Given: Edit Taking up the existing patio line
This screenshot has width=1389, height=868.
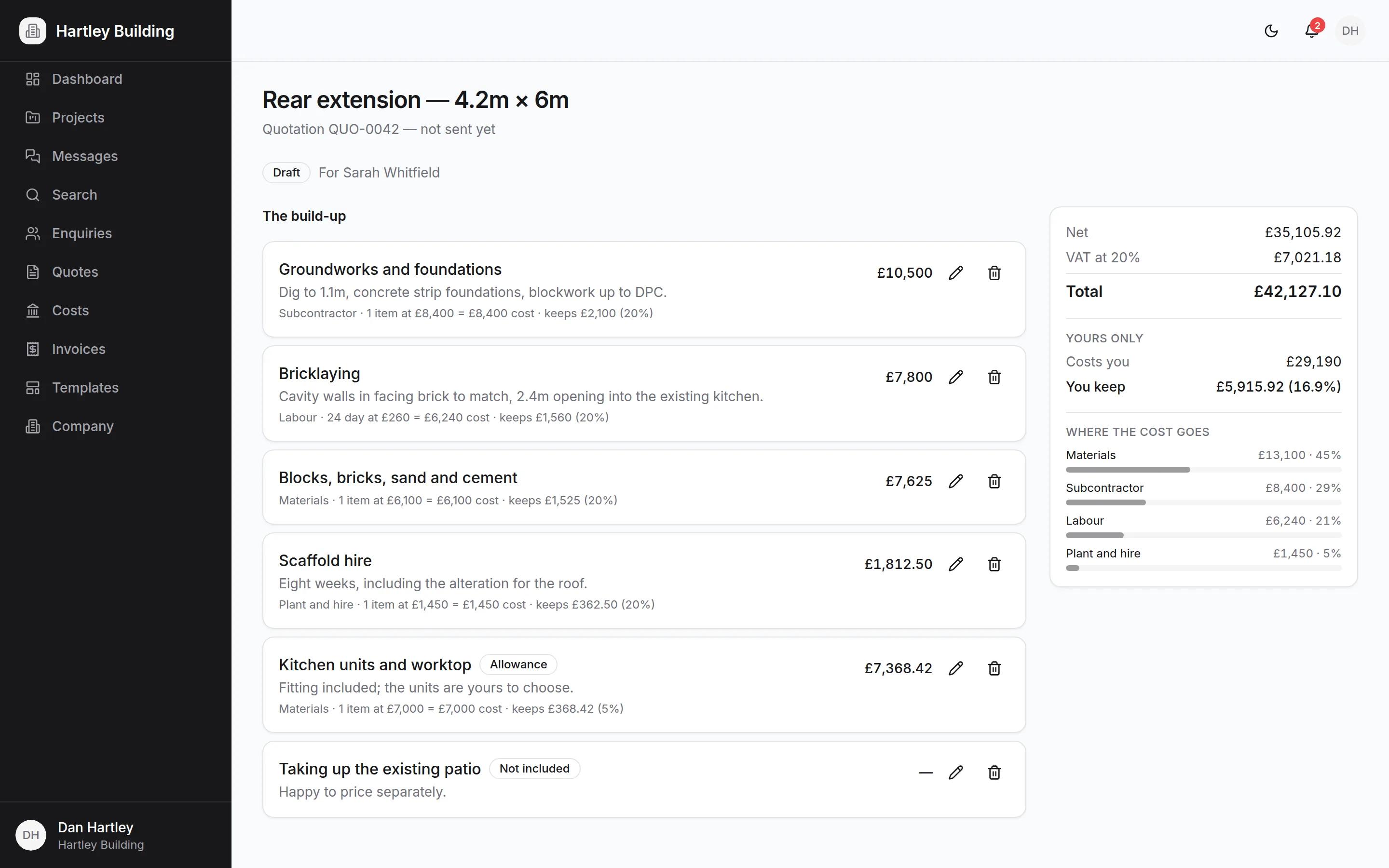Looking at the screenshot, I should point(955,773).
